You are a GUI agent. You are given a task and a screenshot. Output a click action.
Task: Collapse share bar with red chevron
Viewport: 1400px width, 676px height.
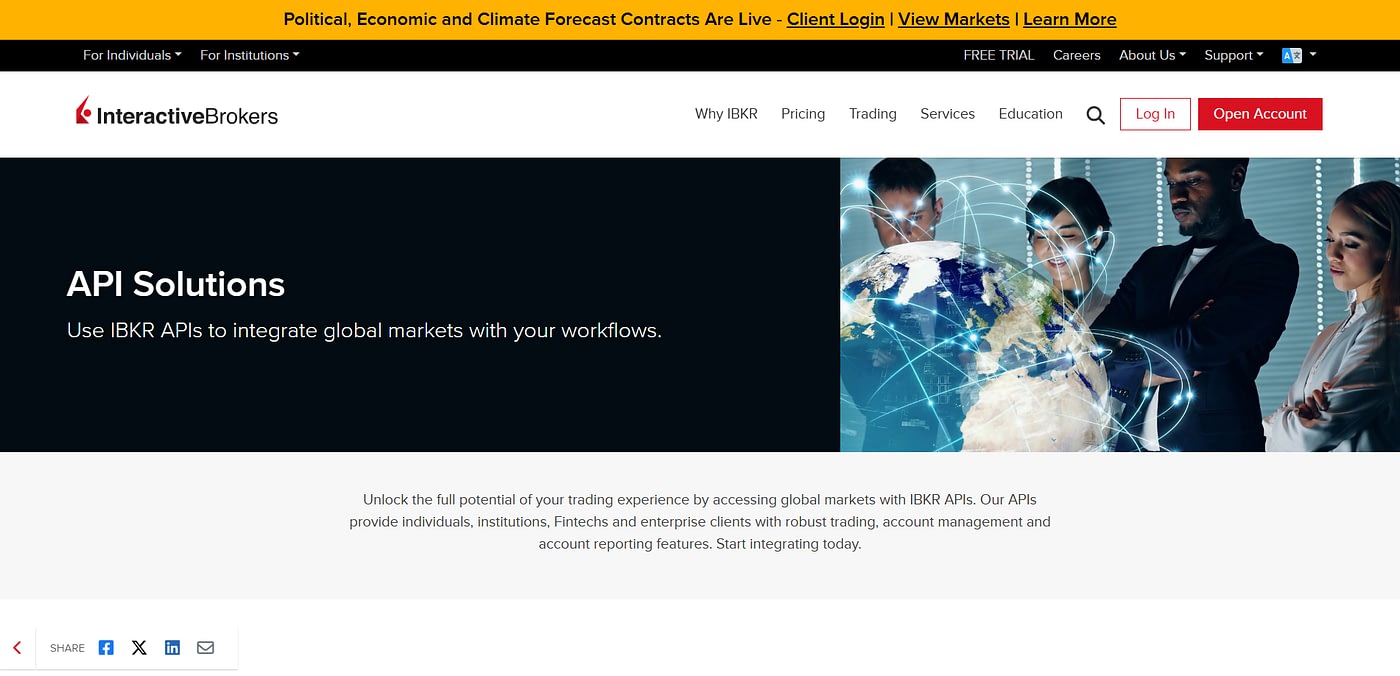click(x=17, y=648)
